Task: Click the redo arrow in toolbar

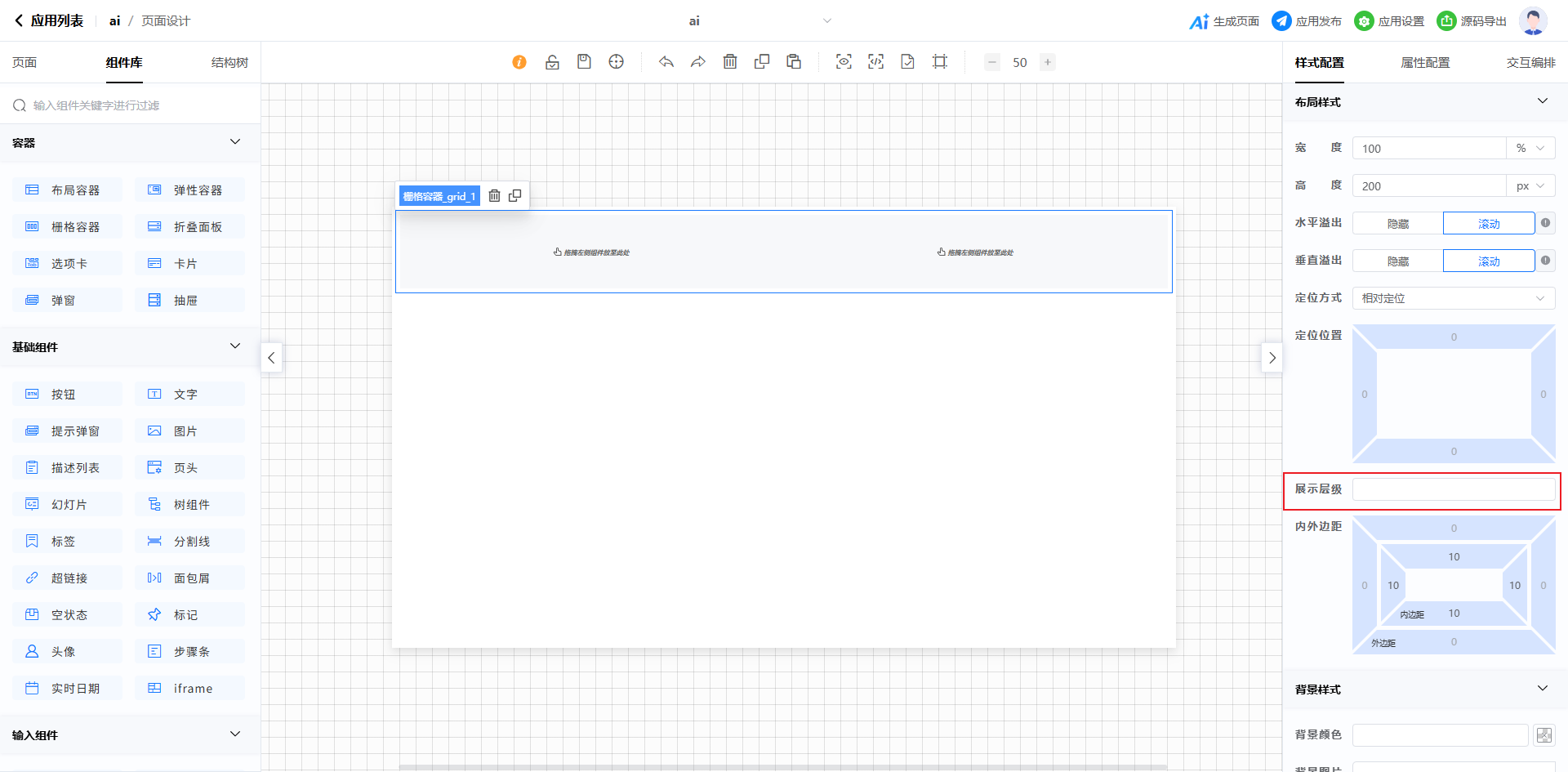Action: point(698,62)
